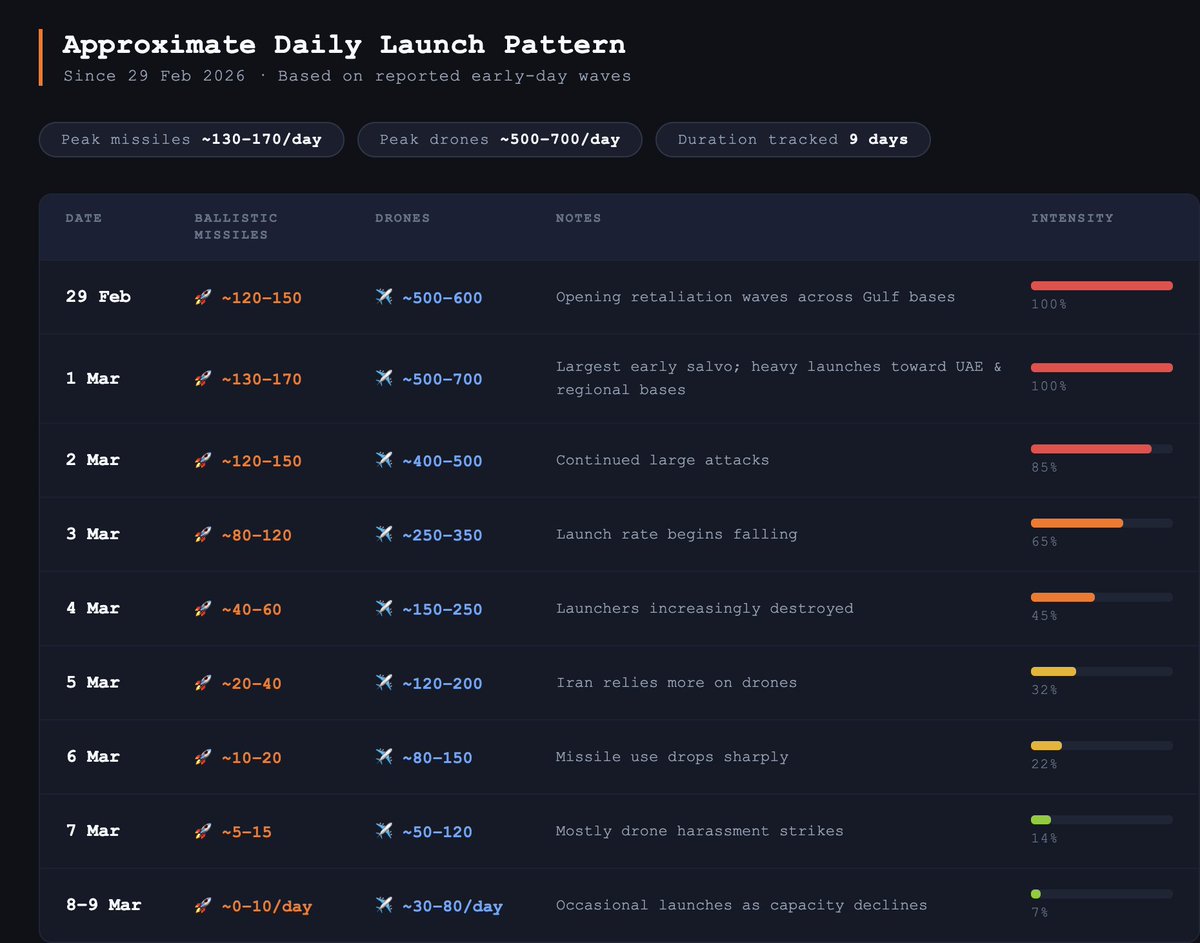The width and height of the screenshot is (1200, 943).
Task: Click the 100% intensity bar for 1 Mar
Action: click(x=1102, y=368)
